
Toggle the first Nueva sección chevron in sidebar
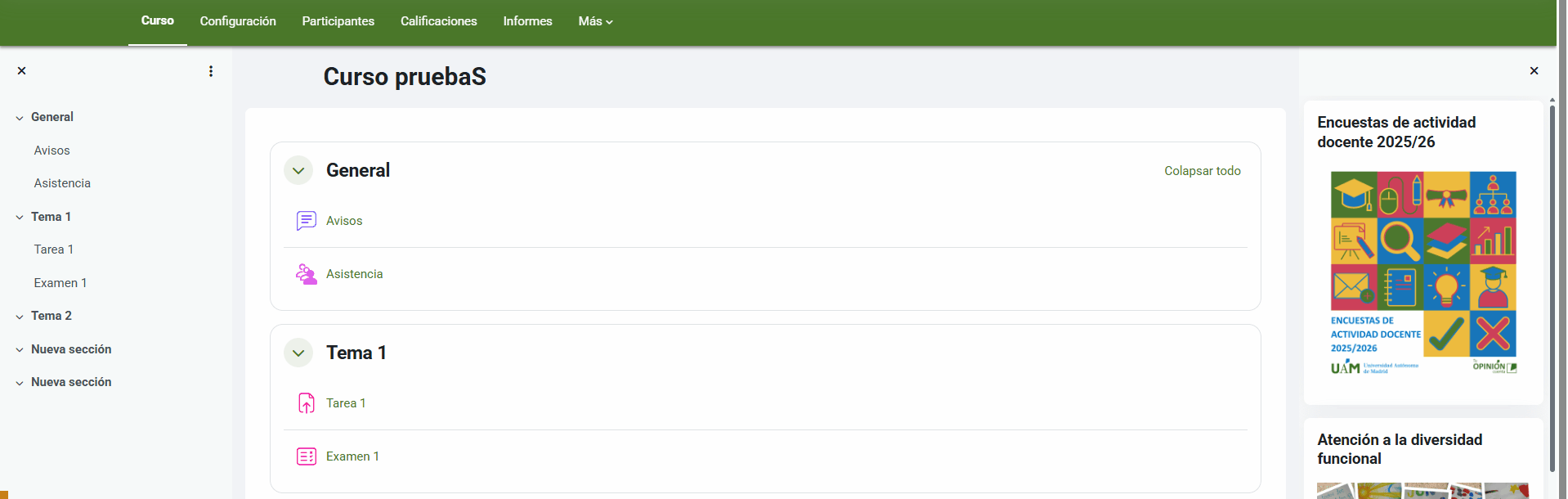[x=20, y=350]
